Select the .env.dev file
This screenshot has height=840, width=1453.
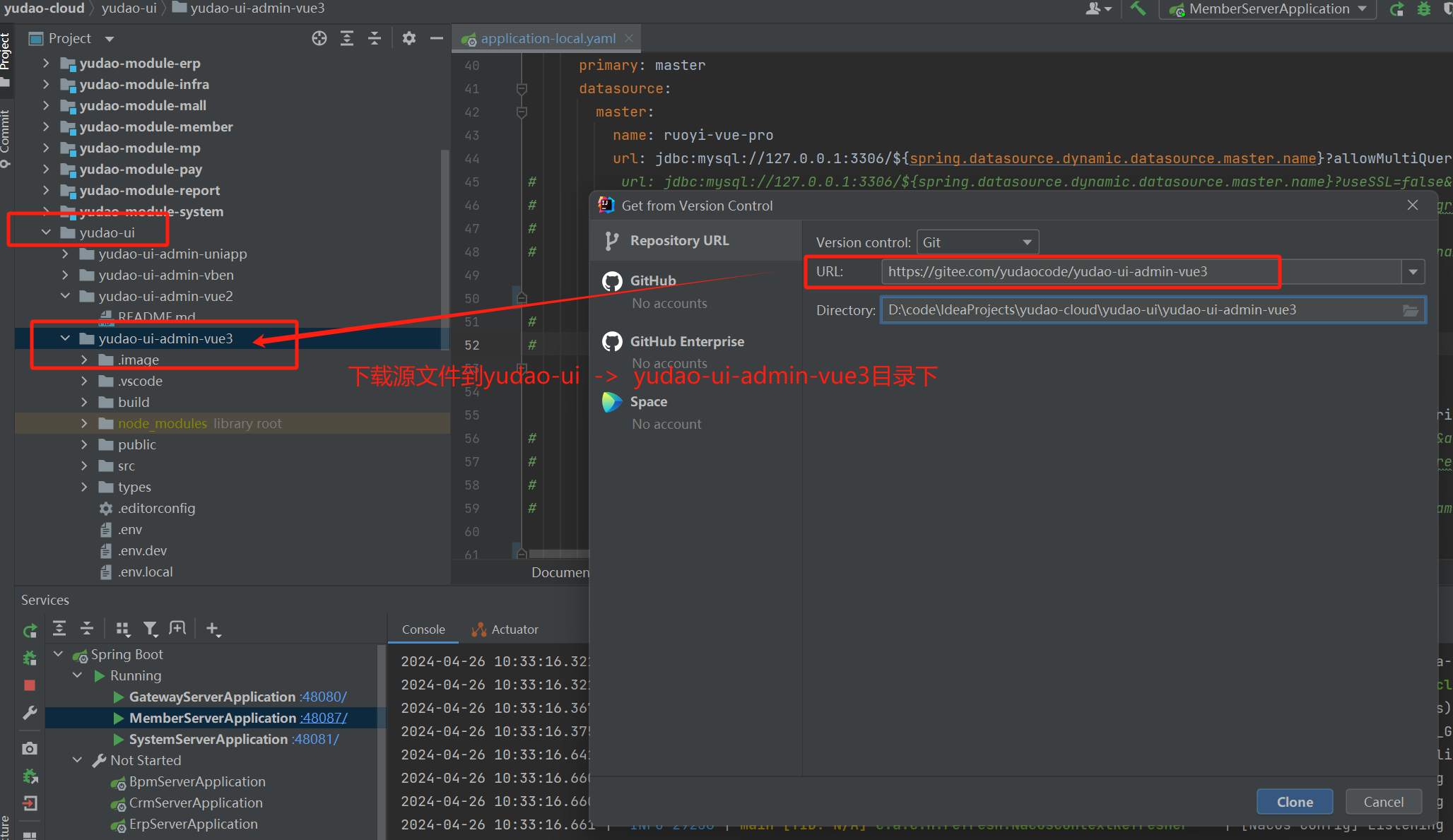(x=142, y=550)
